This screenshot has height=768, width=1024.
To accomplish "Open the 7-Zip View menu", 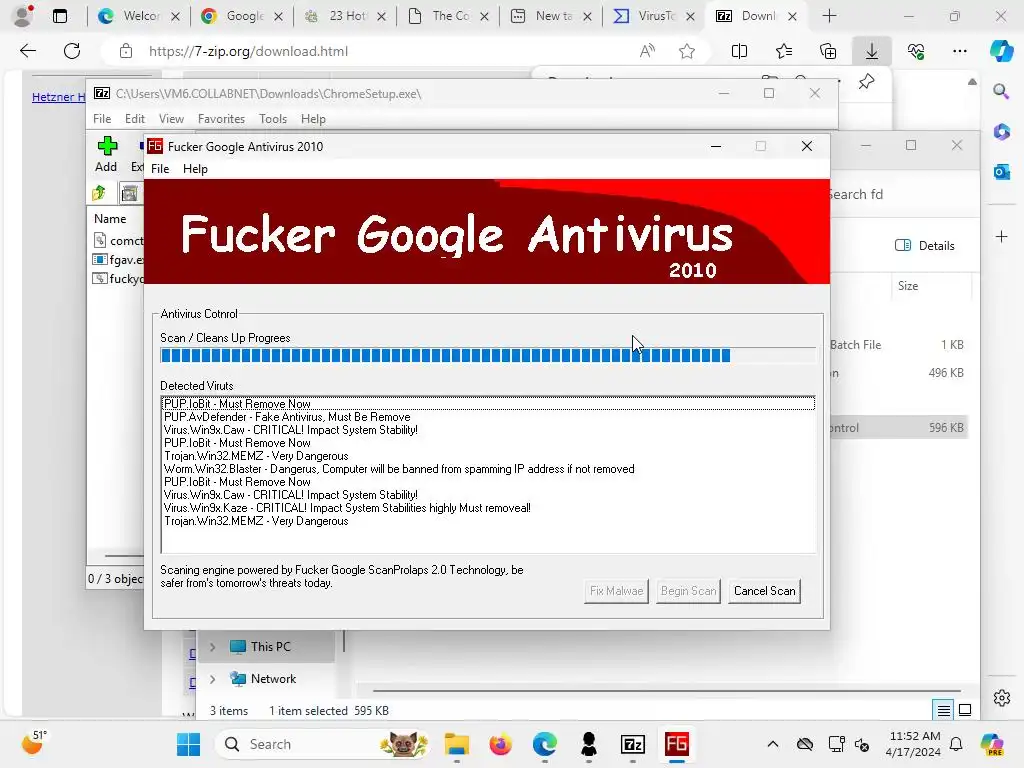I will point(171,119).
